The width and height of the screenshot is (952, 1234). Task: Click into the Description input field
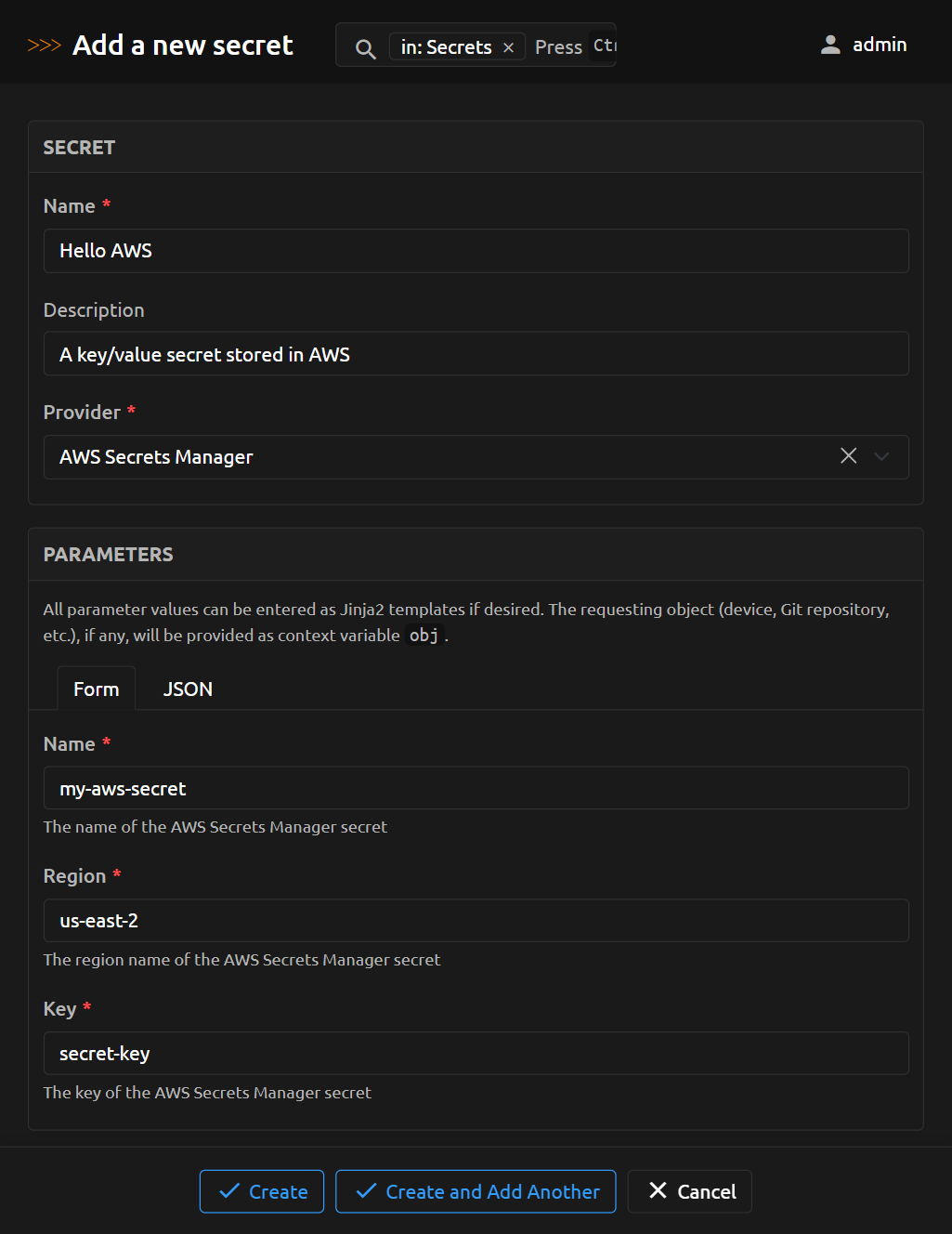(x=476, y=354)
